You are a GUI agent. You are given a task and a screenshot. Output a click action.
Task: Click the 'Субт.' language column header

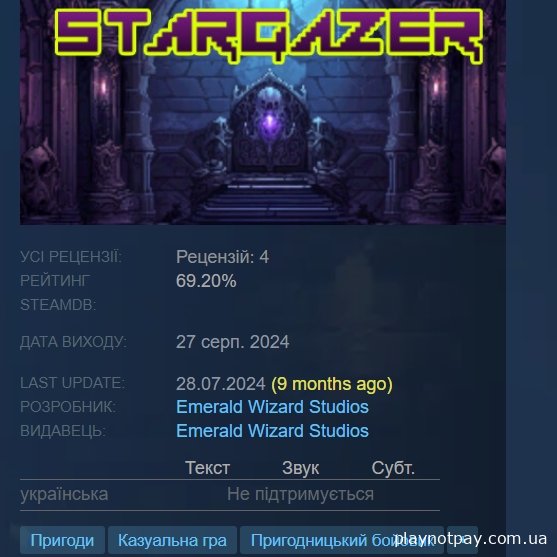pyautogui.click(x=393, y=468)
